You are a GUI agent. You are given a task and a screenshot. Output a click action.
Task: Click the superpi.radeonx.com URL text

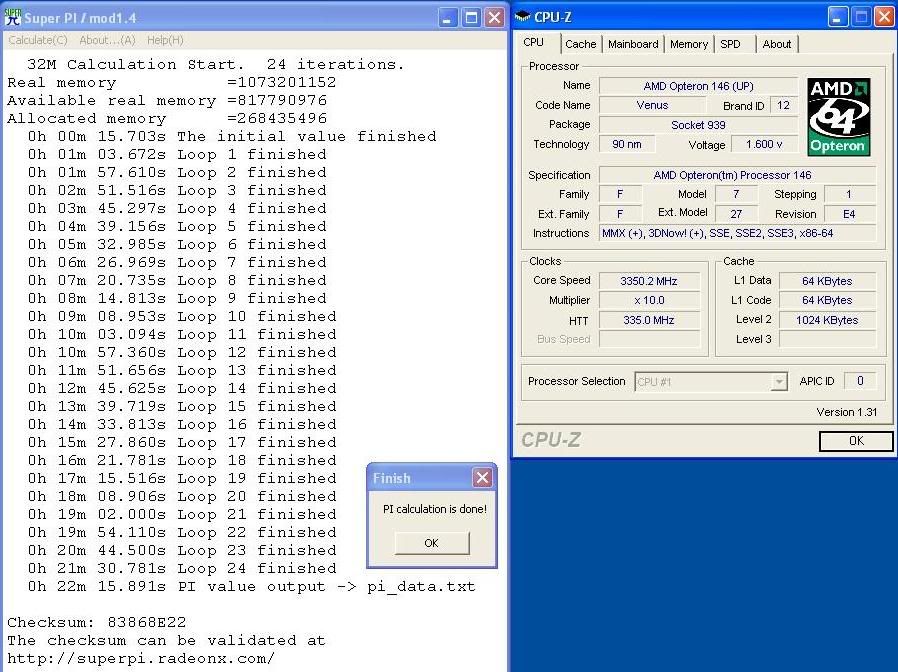coord(141,658)
